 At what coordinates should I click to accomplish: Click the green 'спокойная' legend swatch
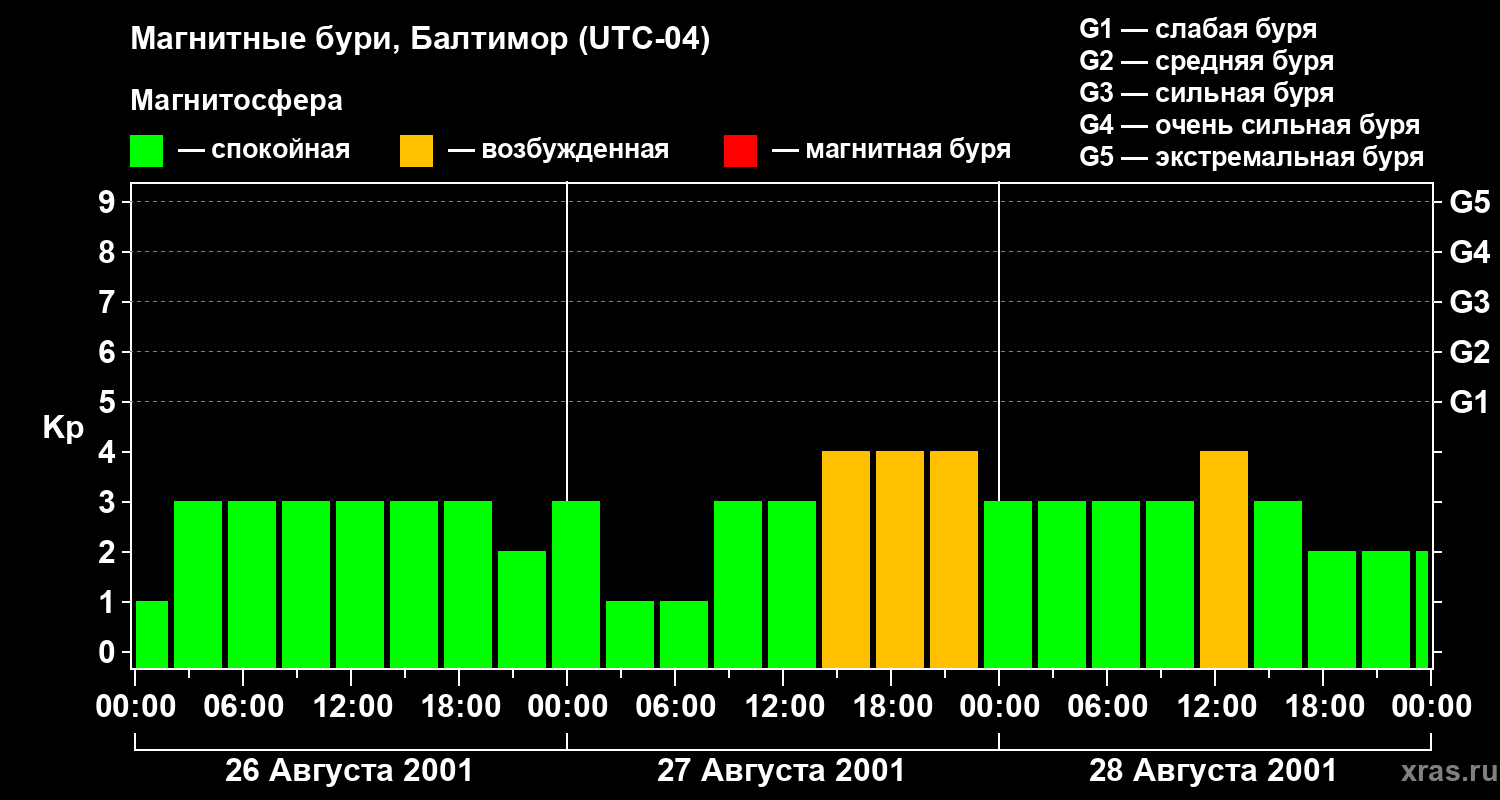[146, 151]
